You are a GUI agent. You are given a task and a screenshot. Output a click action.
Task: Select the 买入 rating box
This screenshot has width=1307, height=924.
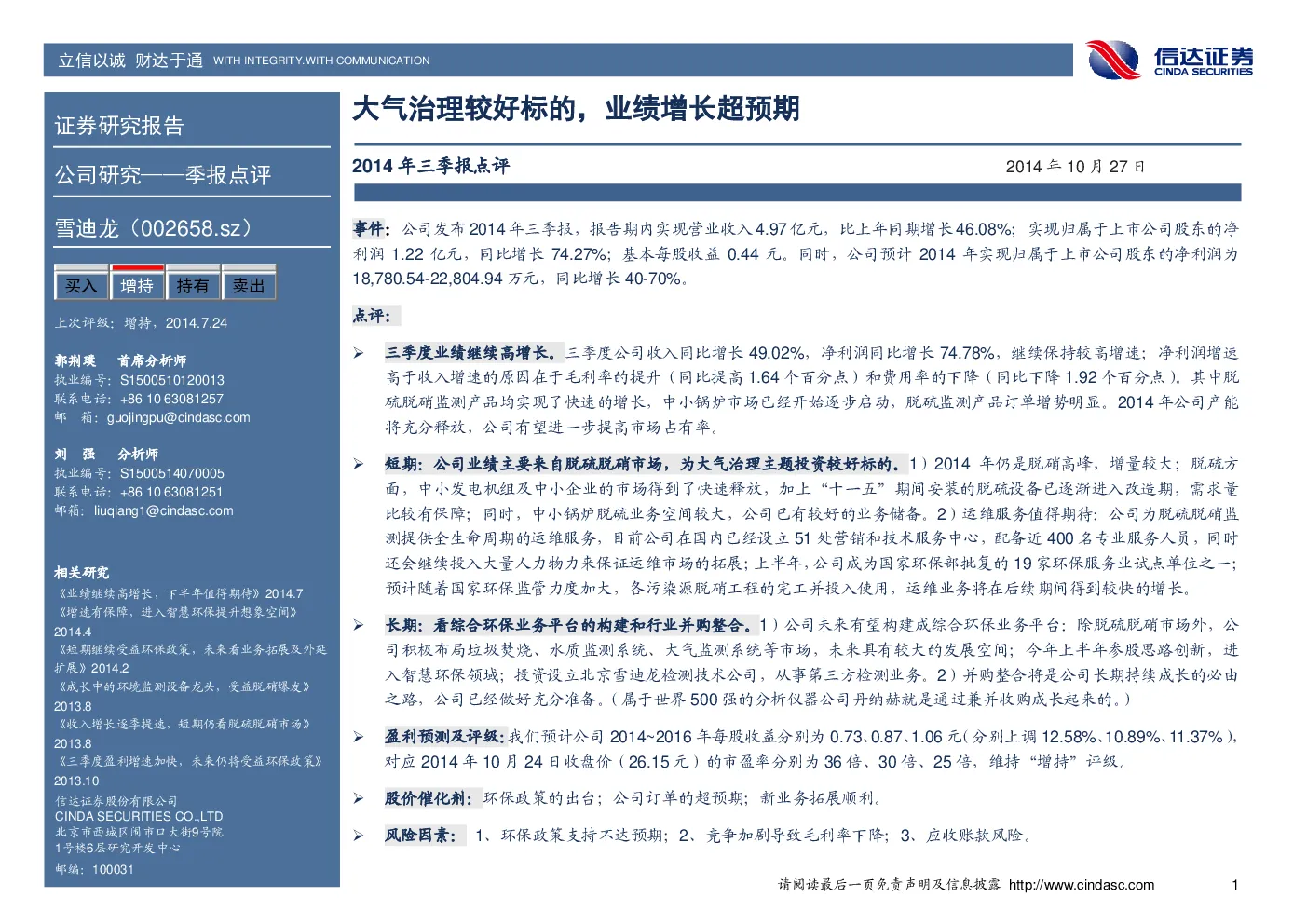point(81,285)
